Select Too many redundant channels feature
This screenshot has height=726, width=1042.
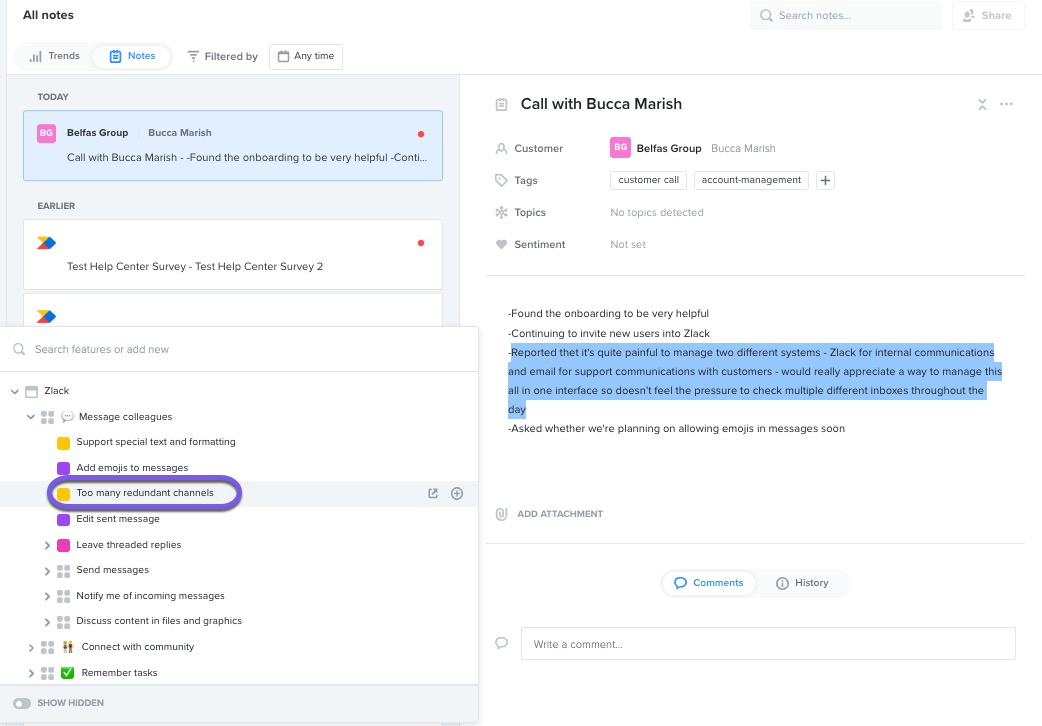[x=145, y=493]
